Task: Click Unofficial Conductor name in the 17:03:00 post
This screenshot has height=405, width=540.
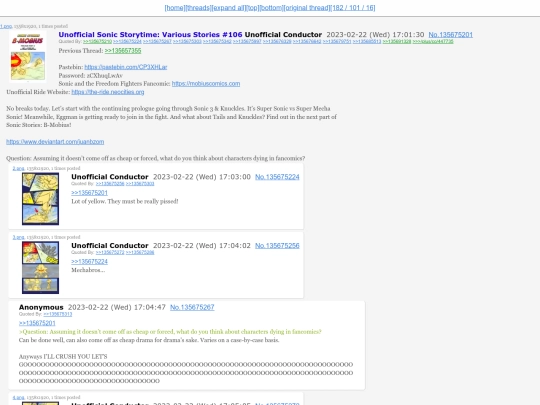Action: (x=110, y=177)
